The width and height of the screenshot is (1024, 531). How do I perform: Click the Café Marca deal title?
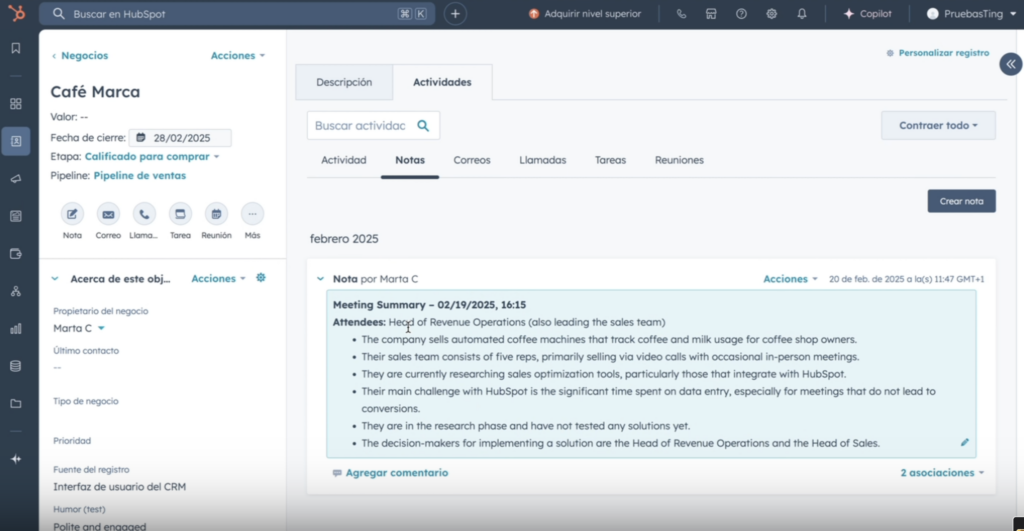click(95, 91)
